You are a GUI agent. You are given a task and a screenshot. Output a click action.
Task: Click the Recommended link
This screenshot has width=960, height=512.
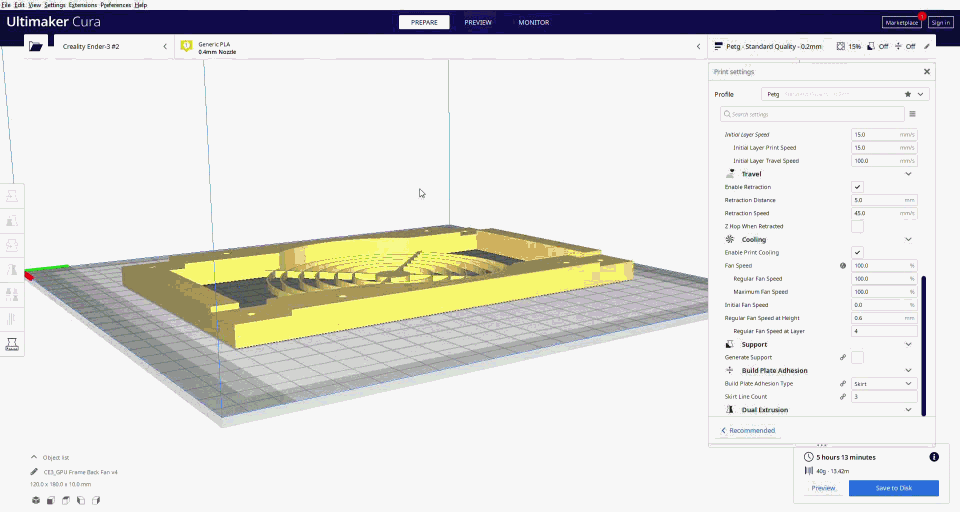[x=748, y=431]
